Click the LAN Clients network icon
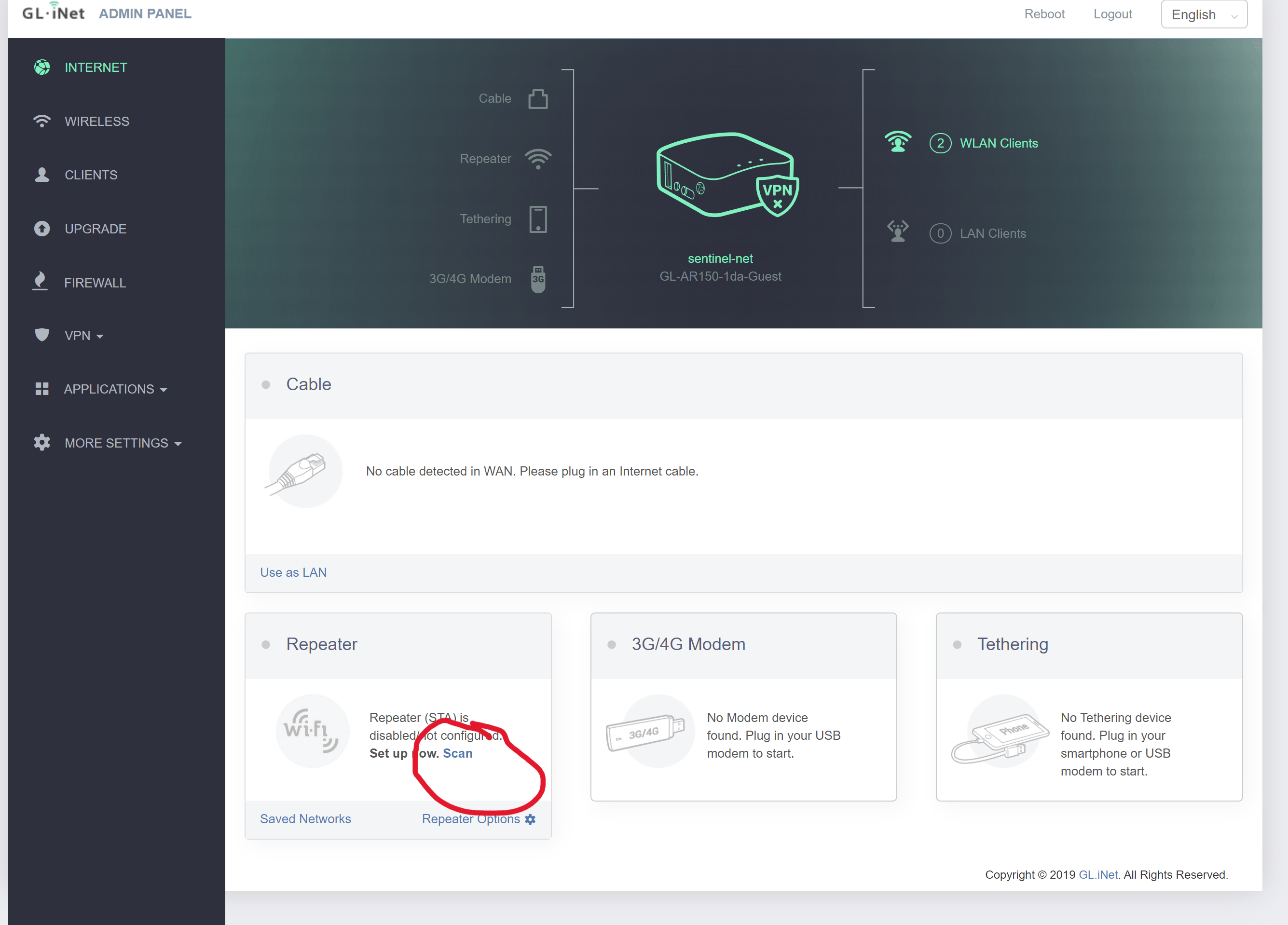The image size is (1288, 925). (897, 231)
